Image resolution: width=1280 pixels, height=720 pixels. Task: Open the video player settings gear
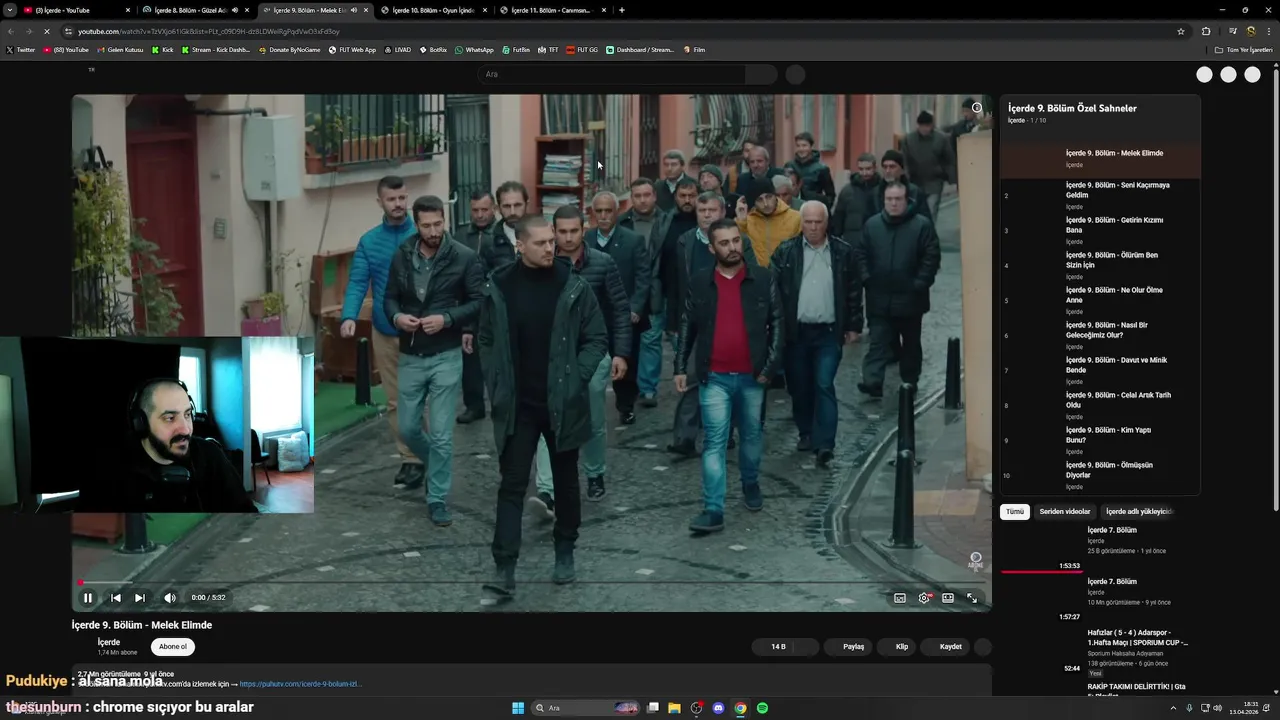[x=924, y=598]
